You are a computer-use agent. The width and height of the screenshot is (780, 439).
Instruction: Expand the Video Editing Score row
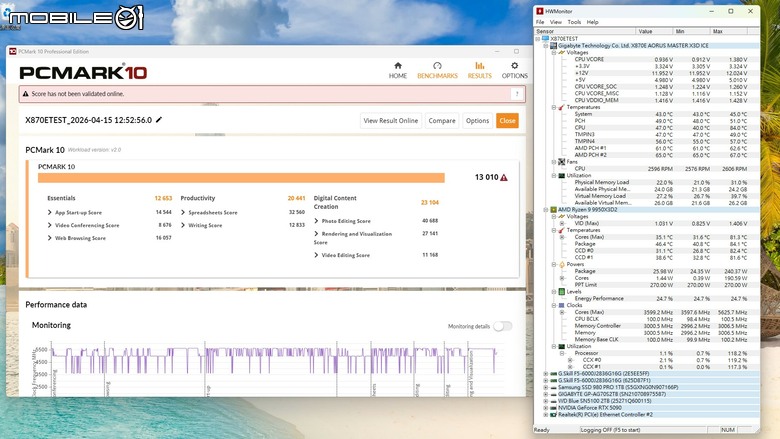coord(316,255)
